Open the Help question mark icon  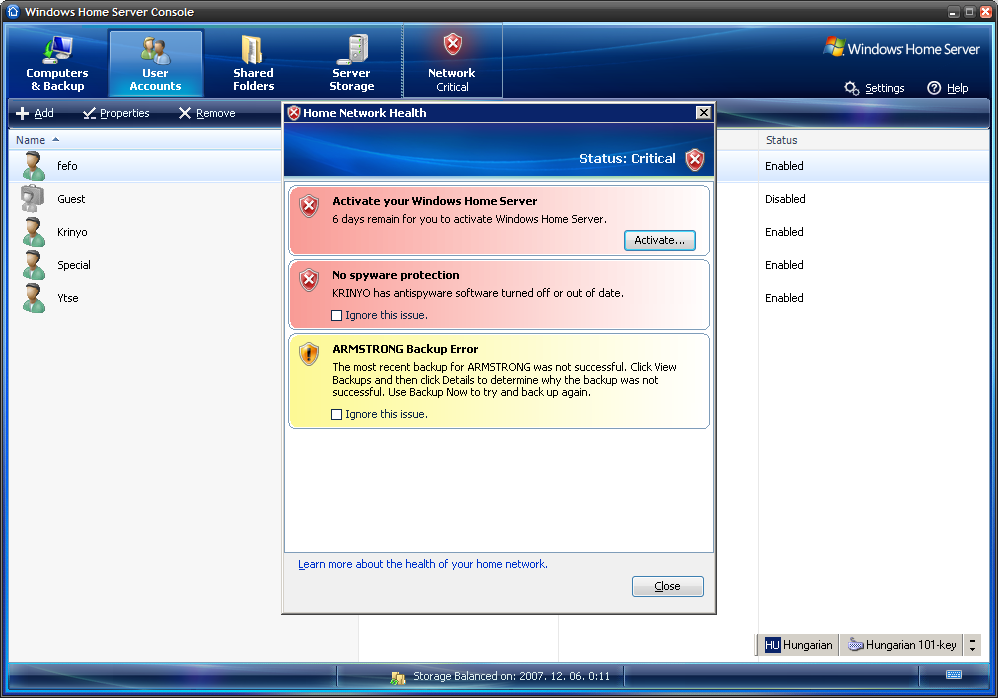pos(934,88)
